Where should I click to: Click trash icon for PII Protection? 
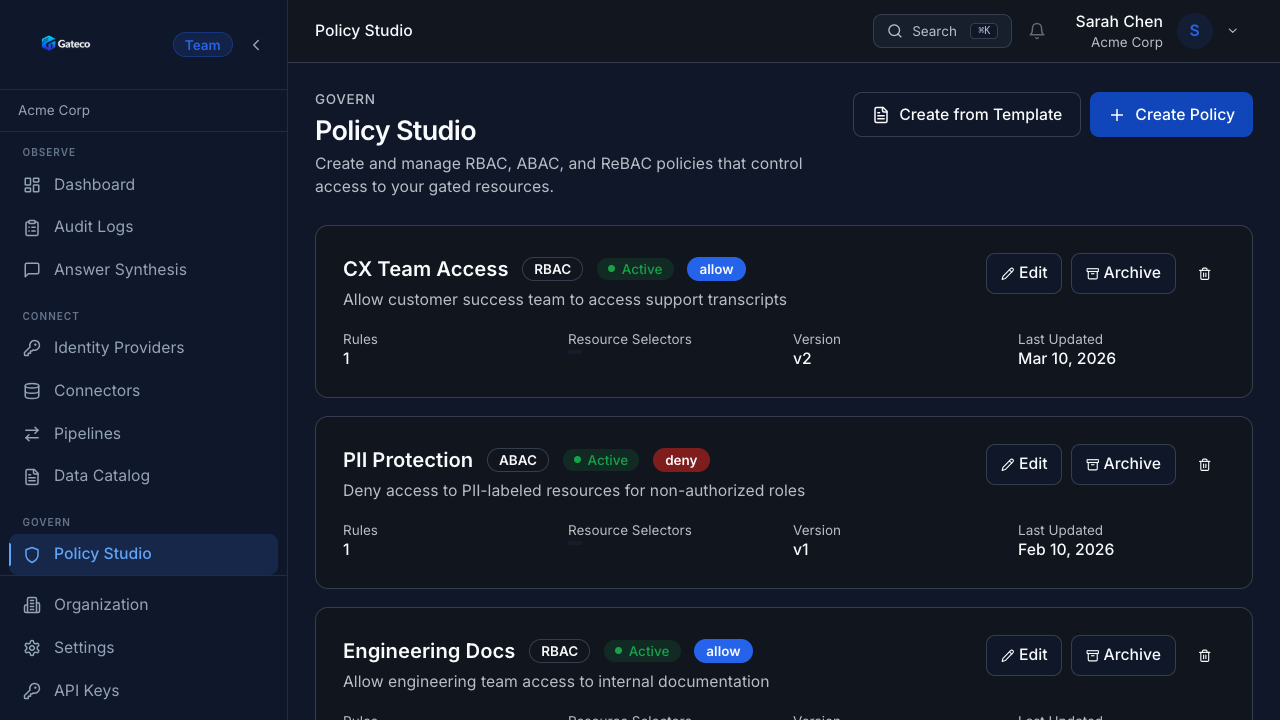click(x=1205, y=464)
